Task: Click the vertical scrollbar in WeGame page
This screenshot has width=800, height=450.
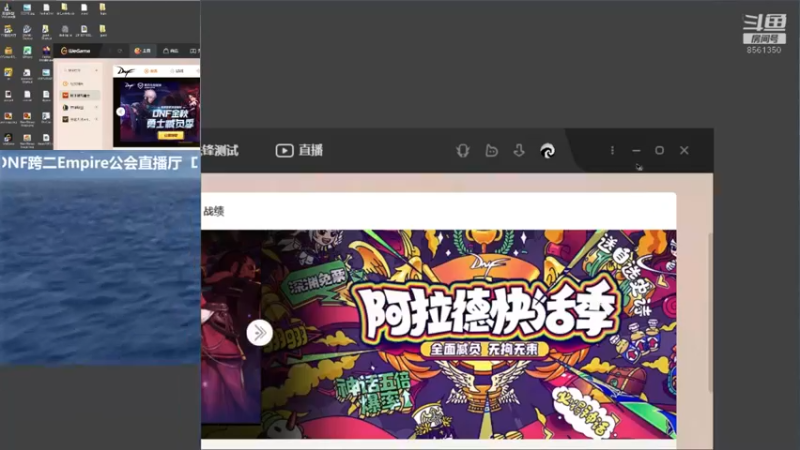Action: [710, 314]
